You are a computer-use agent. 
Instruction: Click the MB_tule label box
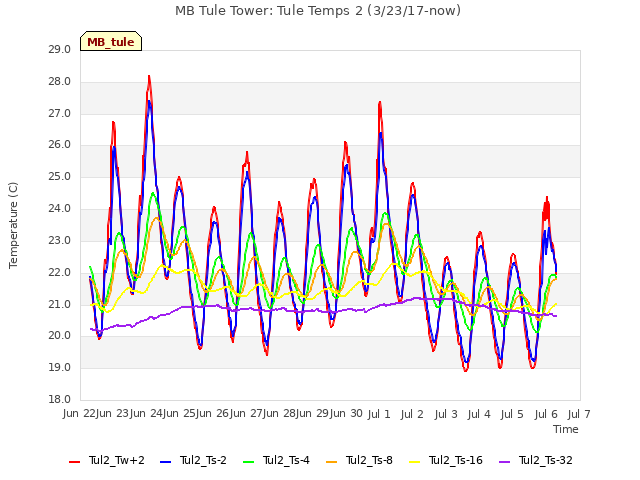click(x=111, y=41)
